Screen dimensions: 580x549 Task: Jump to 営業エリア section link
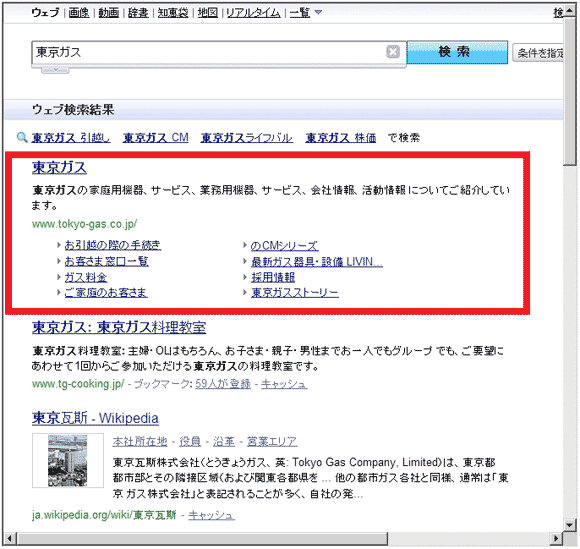point(272,441)
